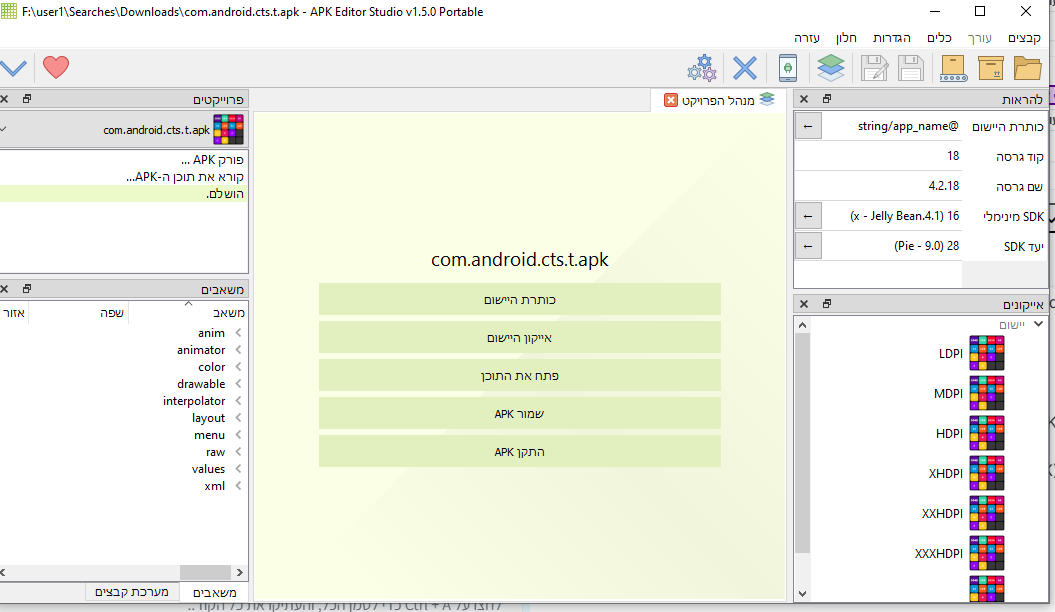Click the blue X close project icon
The height and width of the screenshot is (612, 1055).
(x=745, y=68)
